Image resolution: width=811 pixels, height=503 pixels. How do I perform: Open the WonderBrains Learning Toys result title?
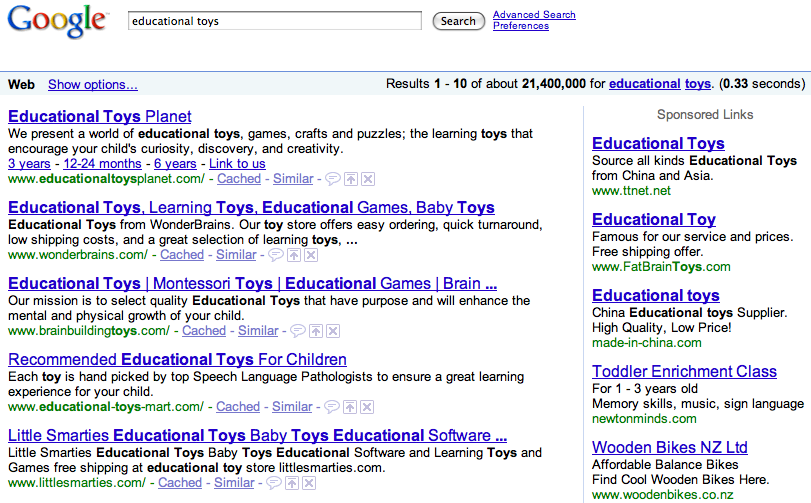[x=251, y=207]
